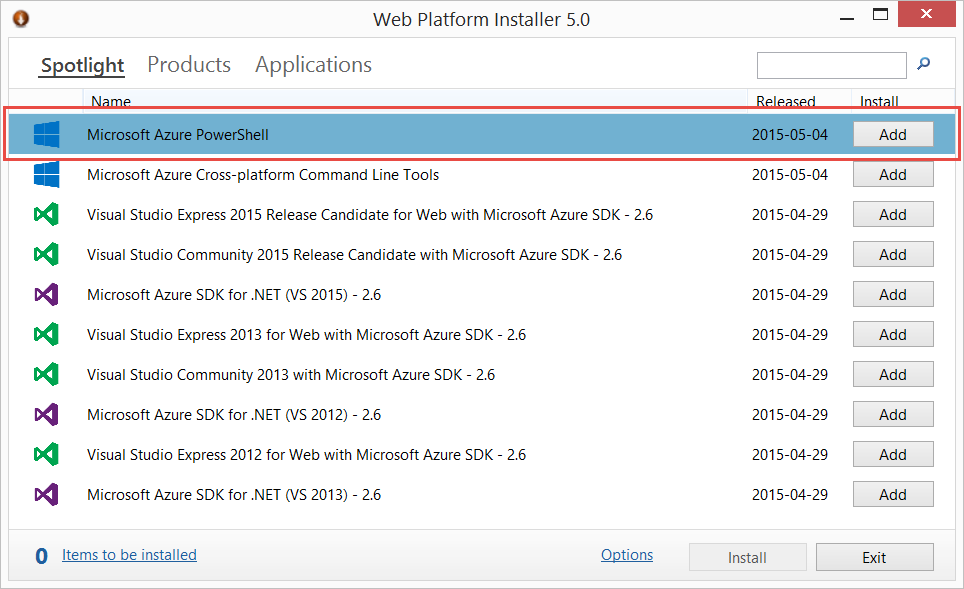
Task: Add Microsoft Azure PowerShell
Action: (893, 134)
